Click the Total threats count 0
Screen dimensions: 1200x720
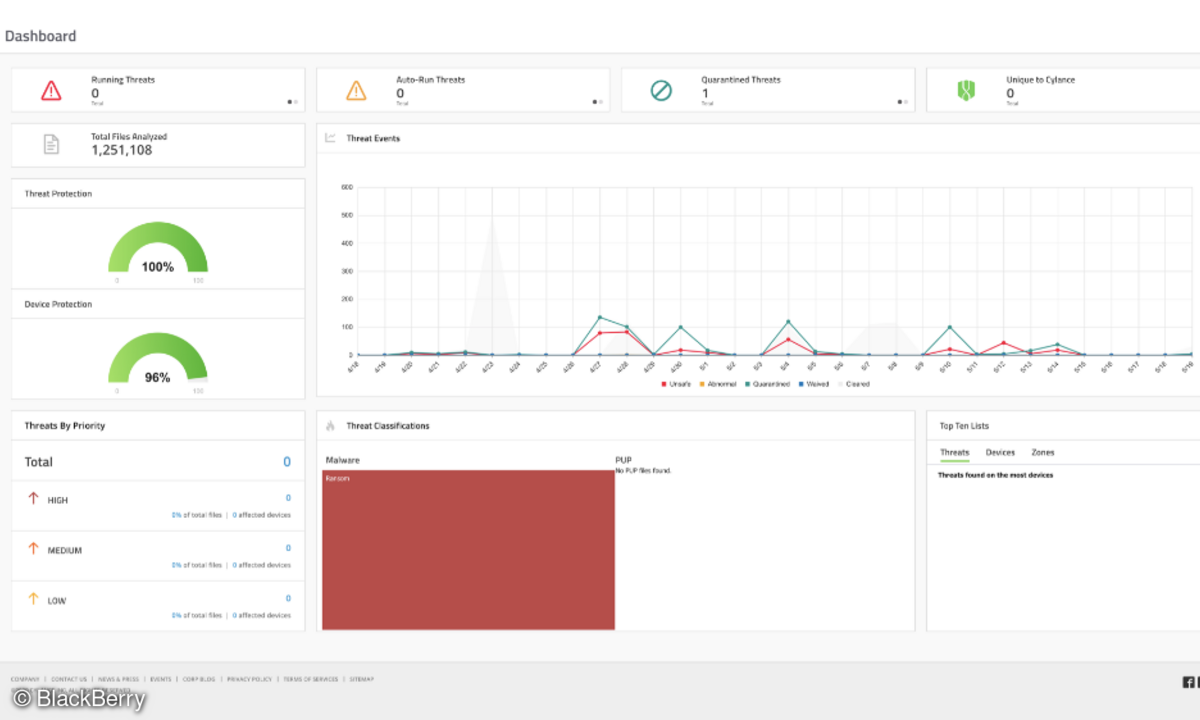pyautogui.click(x=287, y=462)
